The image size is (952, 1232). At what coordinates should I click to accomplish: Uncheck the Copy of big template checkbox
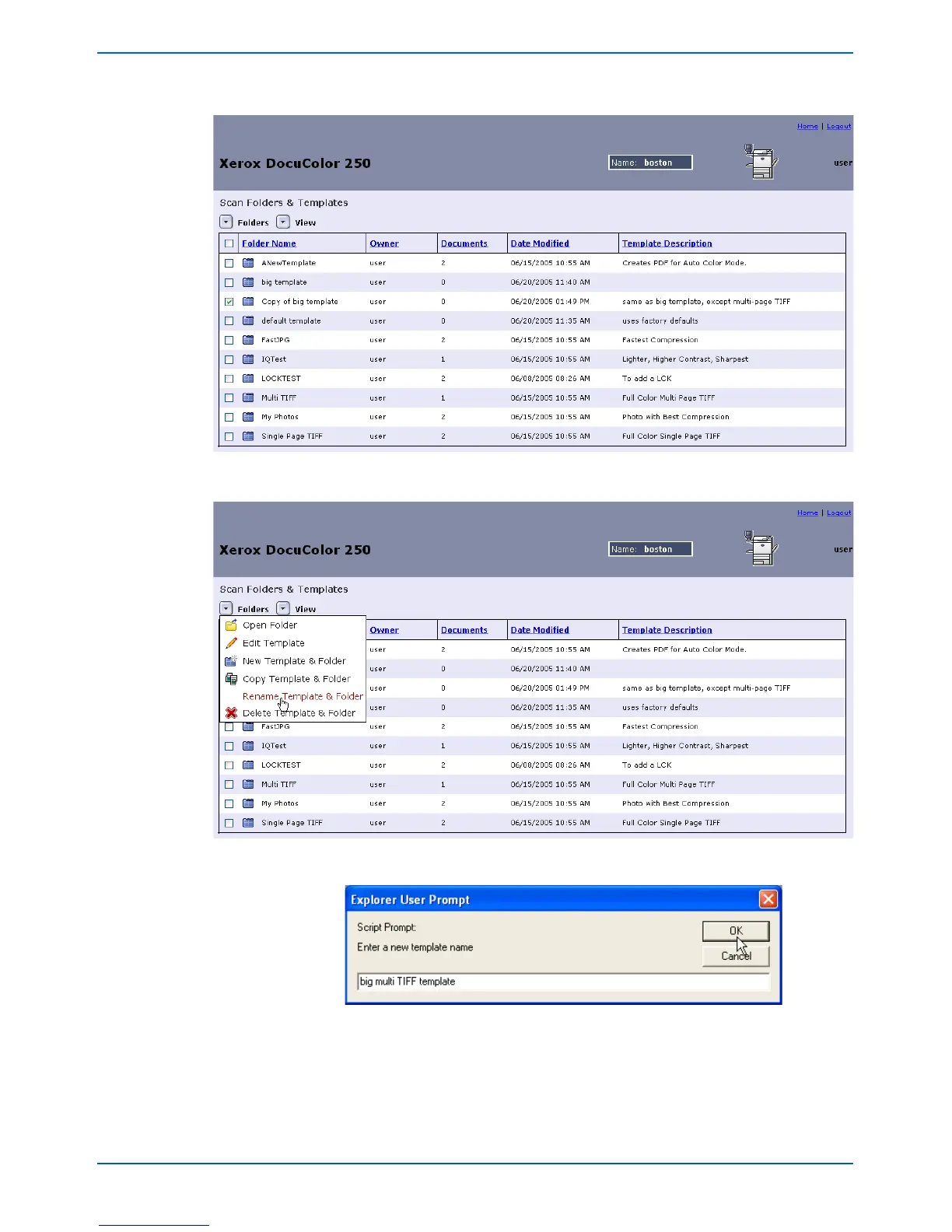tap(229, 302)
